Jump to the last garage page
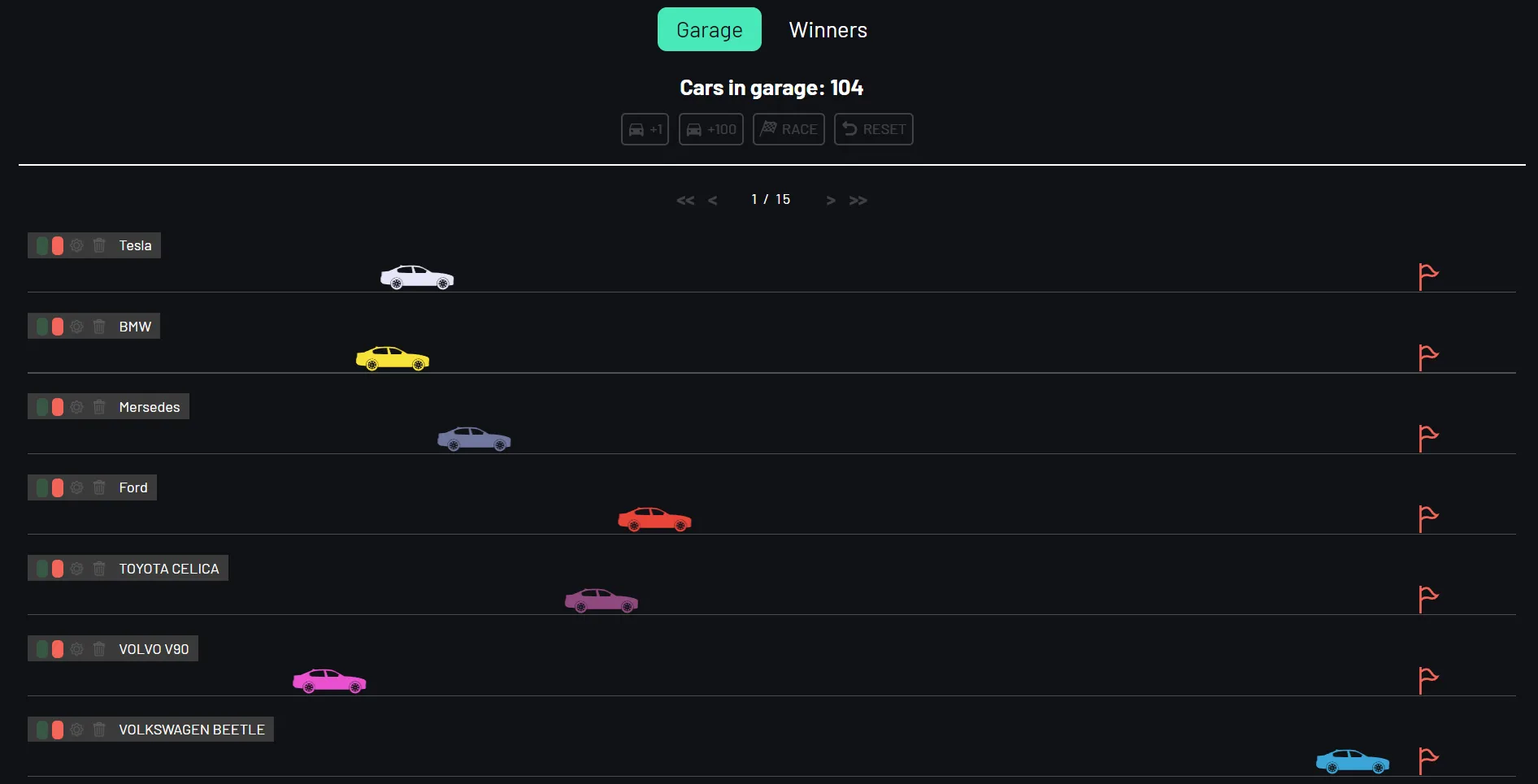 (x=858, y=201)
